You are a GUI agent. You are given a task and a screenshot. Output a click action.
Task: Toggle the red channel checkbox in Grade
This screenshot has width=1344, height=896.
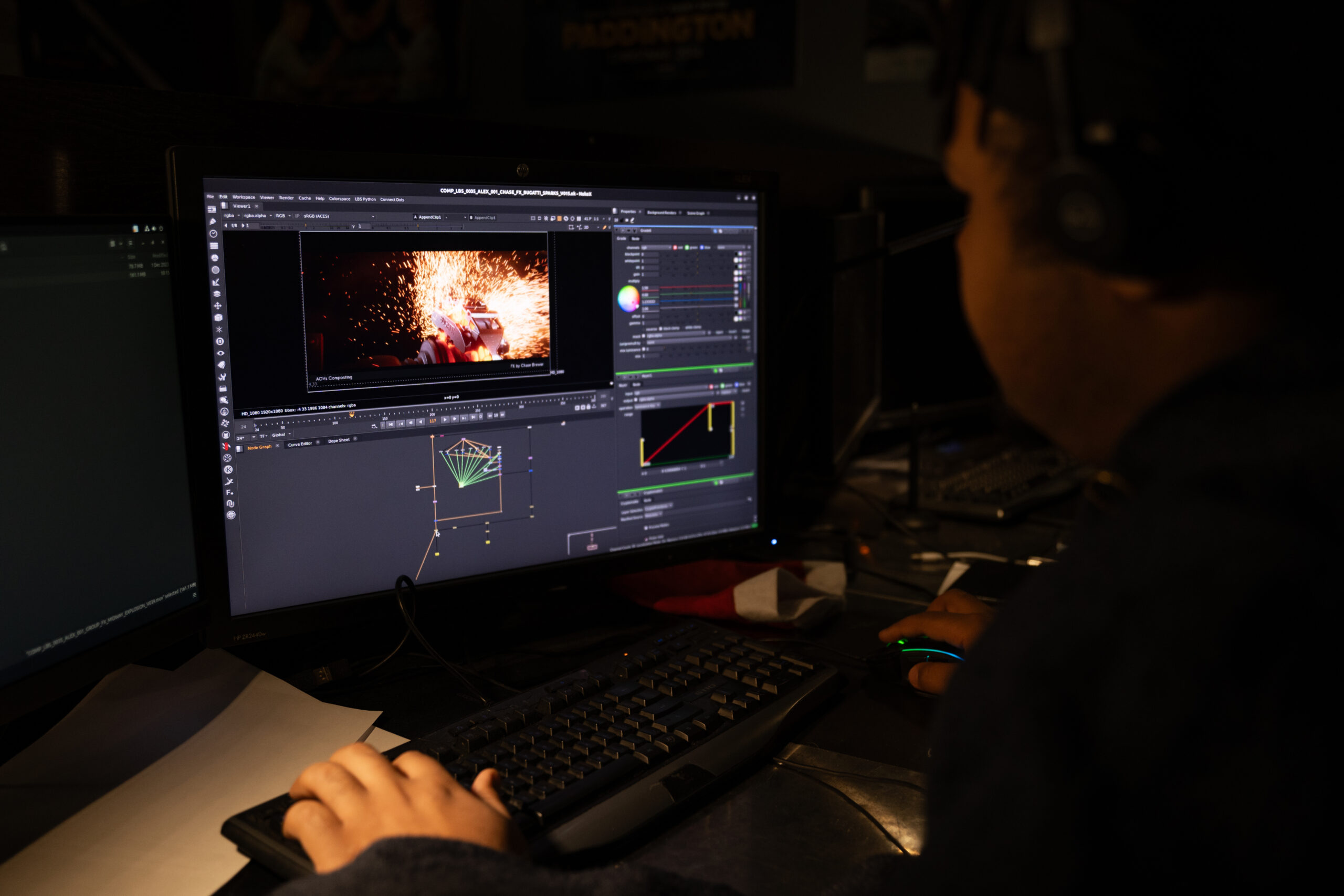[675, 247]
